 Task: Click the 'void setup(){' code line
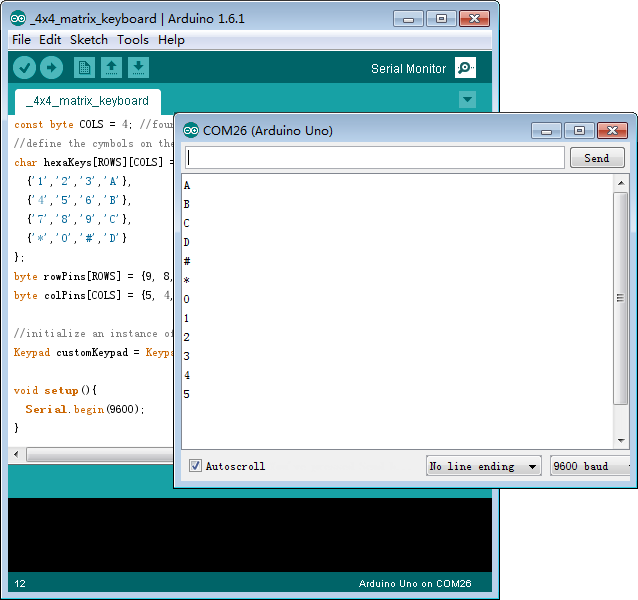(55, 391)
